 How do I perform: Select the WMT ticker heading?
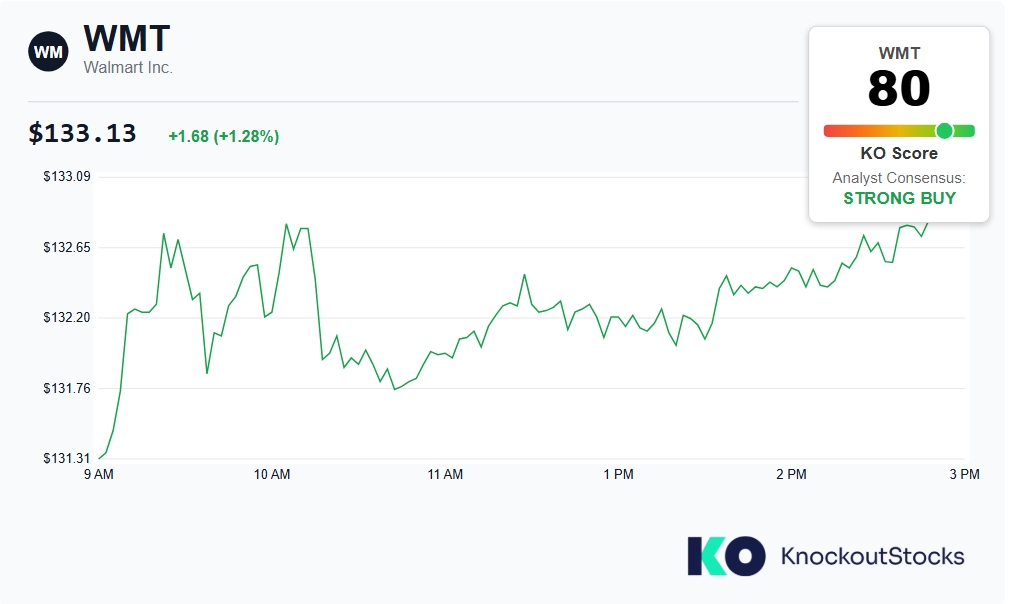coord(127,38)
